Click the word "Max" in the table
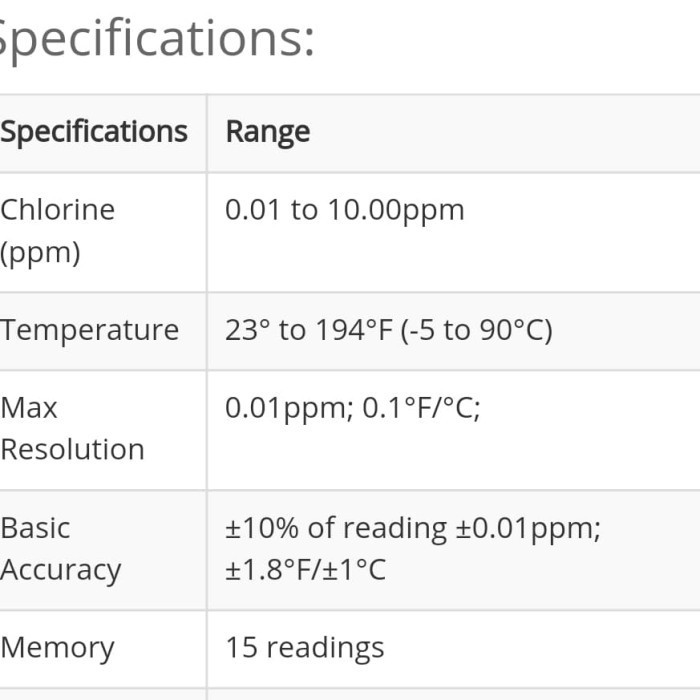Viewport: 700px width, 700px height. (29, 408)
